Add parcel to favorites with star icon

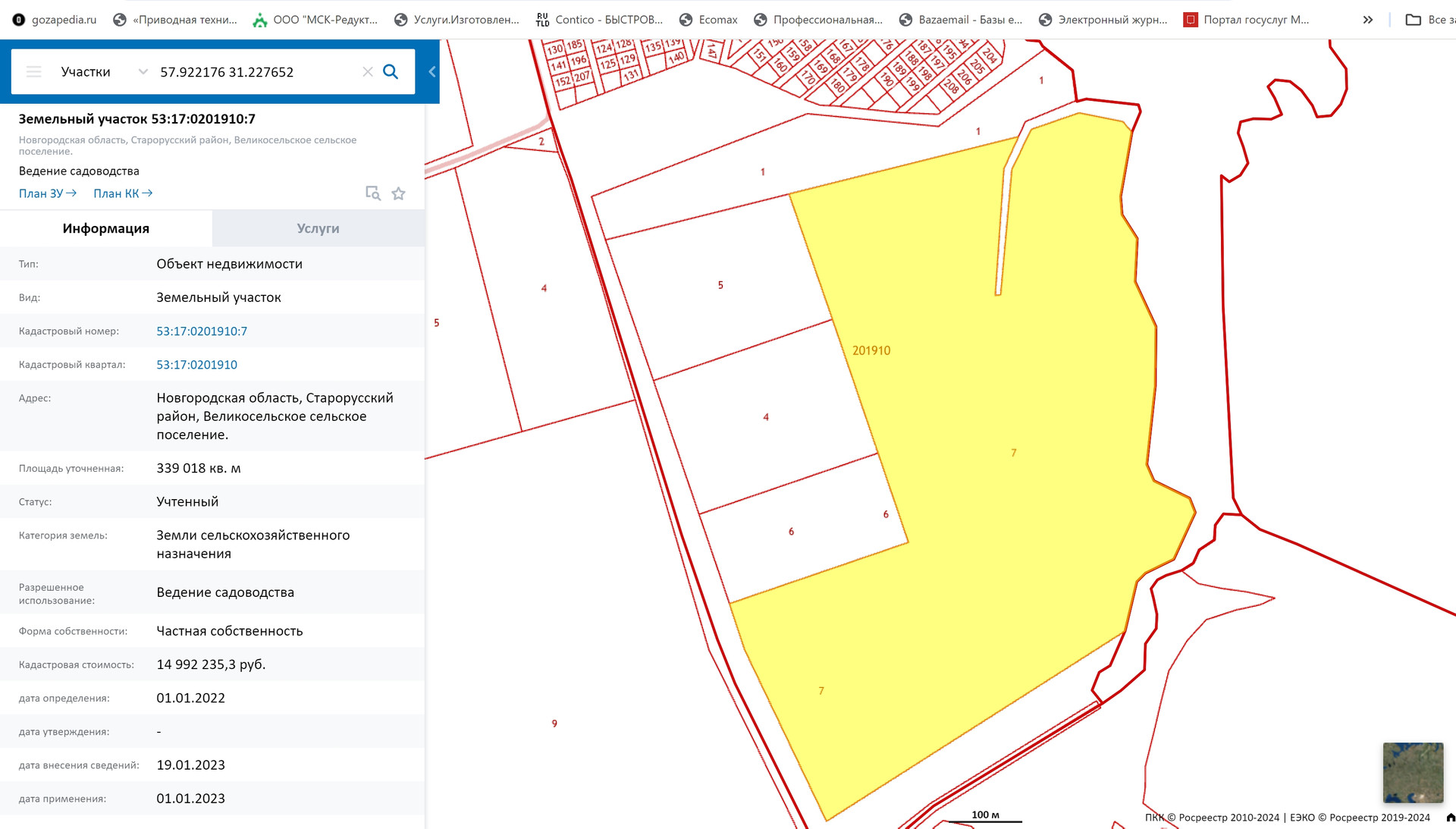(x=398, y=194)
